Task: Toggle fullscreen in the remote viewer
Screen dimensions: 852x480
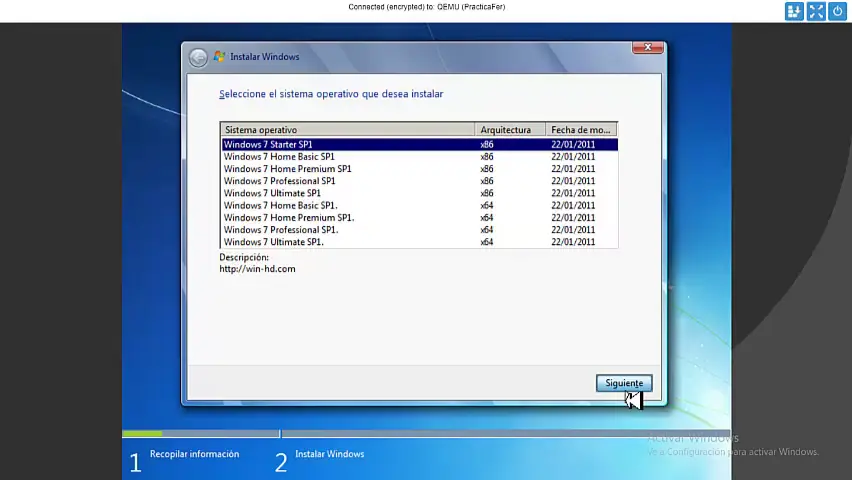Action: click(x=816, y=11)
